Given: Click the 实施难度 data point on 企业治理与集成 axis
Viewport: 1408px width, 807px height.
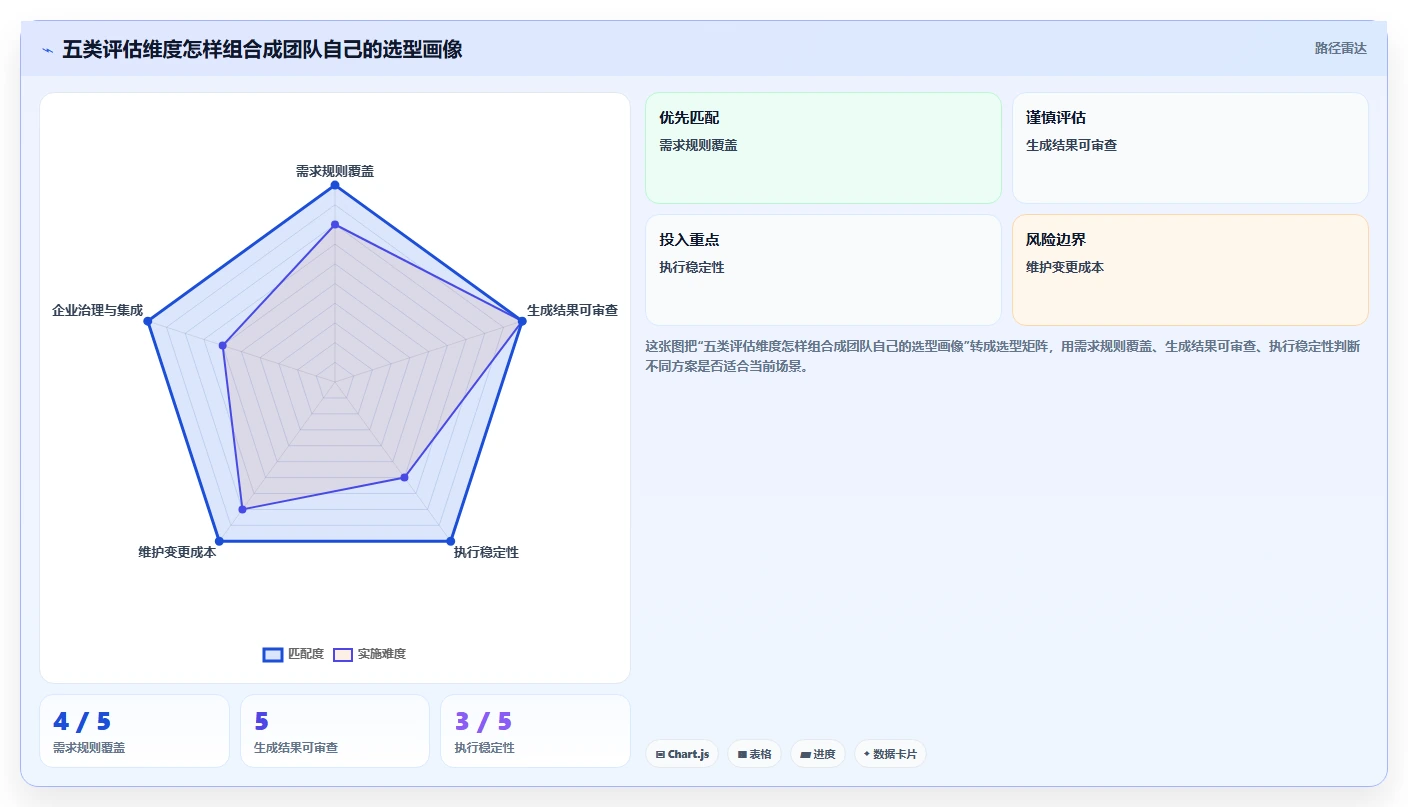Looking at the screenshot, I should click(223, 346).
